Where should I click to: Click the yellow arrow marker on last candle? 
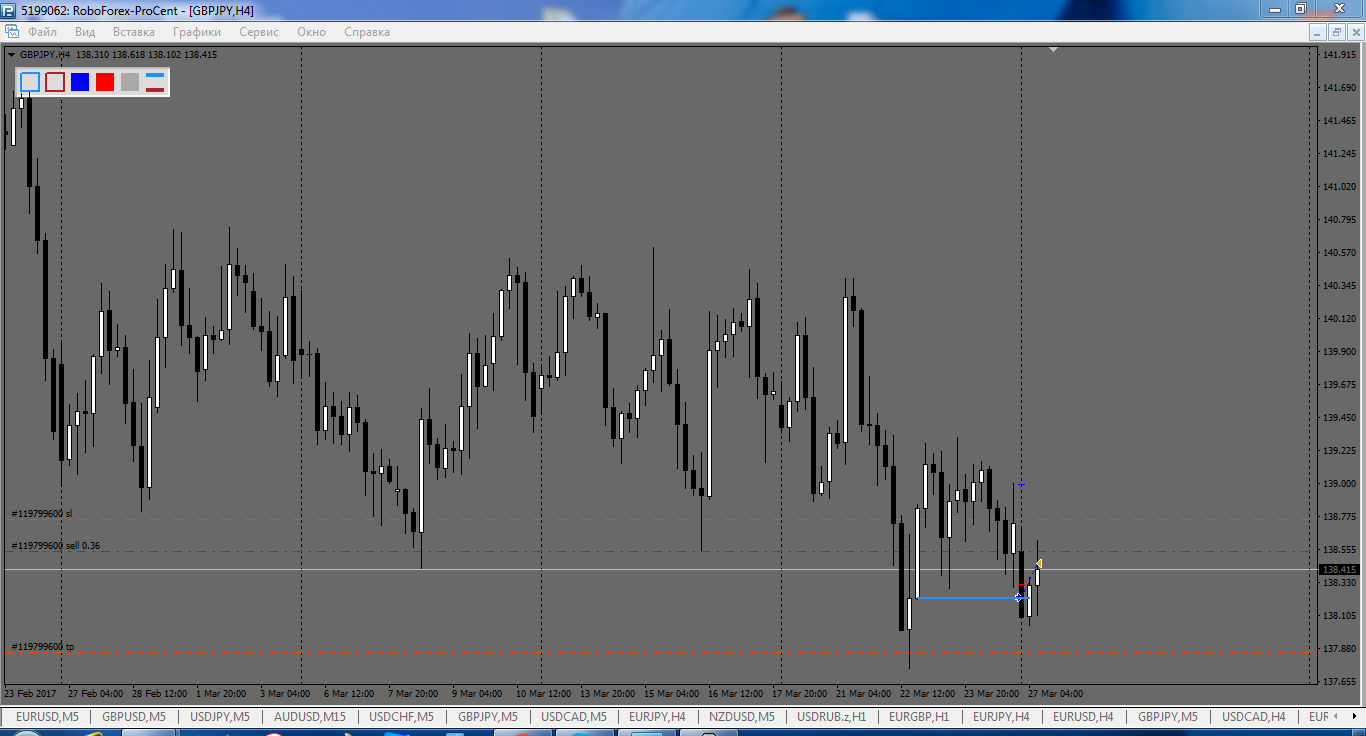point(1039,564)
